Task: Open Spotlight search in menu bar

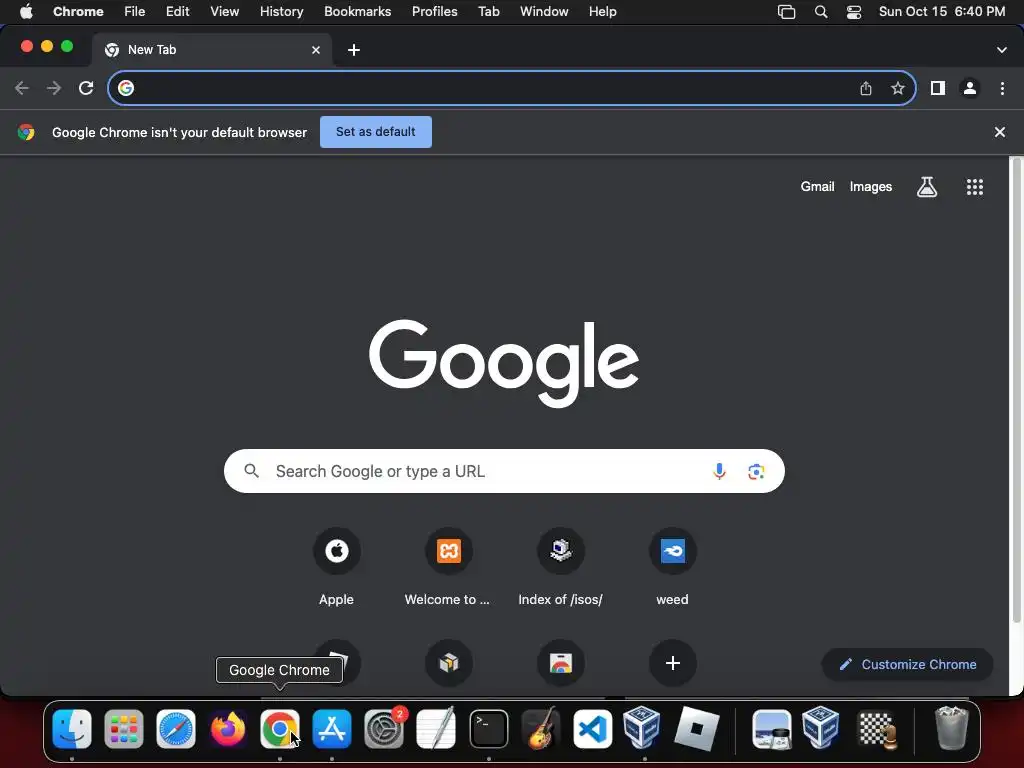Action: pyautogui.click(x=821, y=12)
